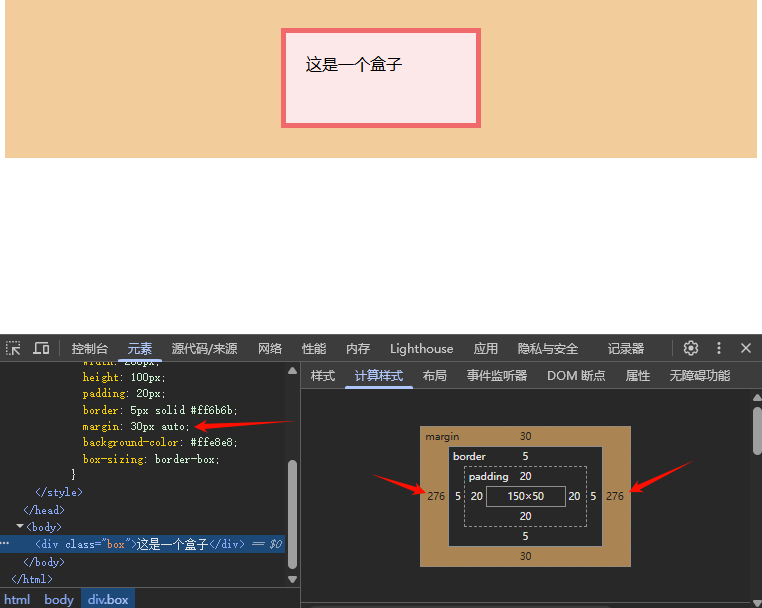Click the html breadcrumb
This screenshot has width=762, height=608.
tap(17, 599)
